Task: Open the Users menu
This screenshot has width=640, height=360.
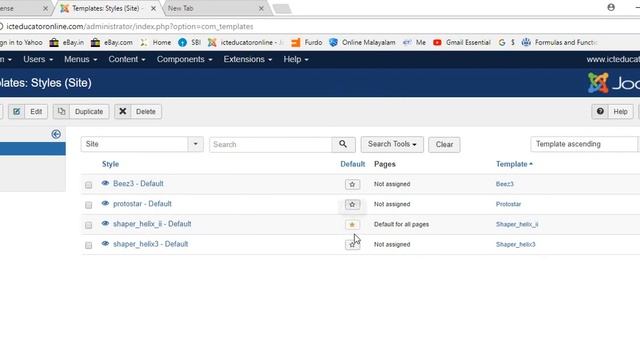Action: pos(38,60)
